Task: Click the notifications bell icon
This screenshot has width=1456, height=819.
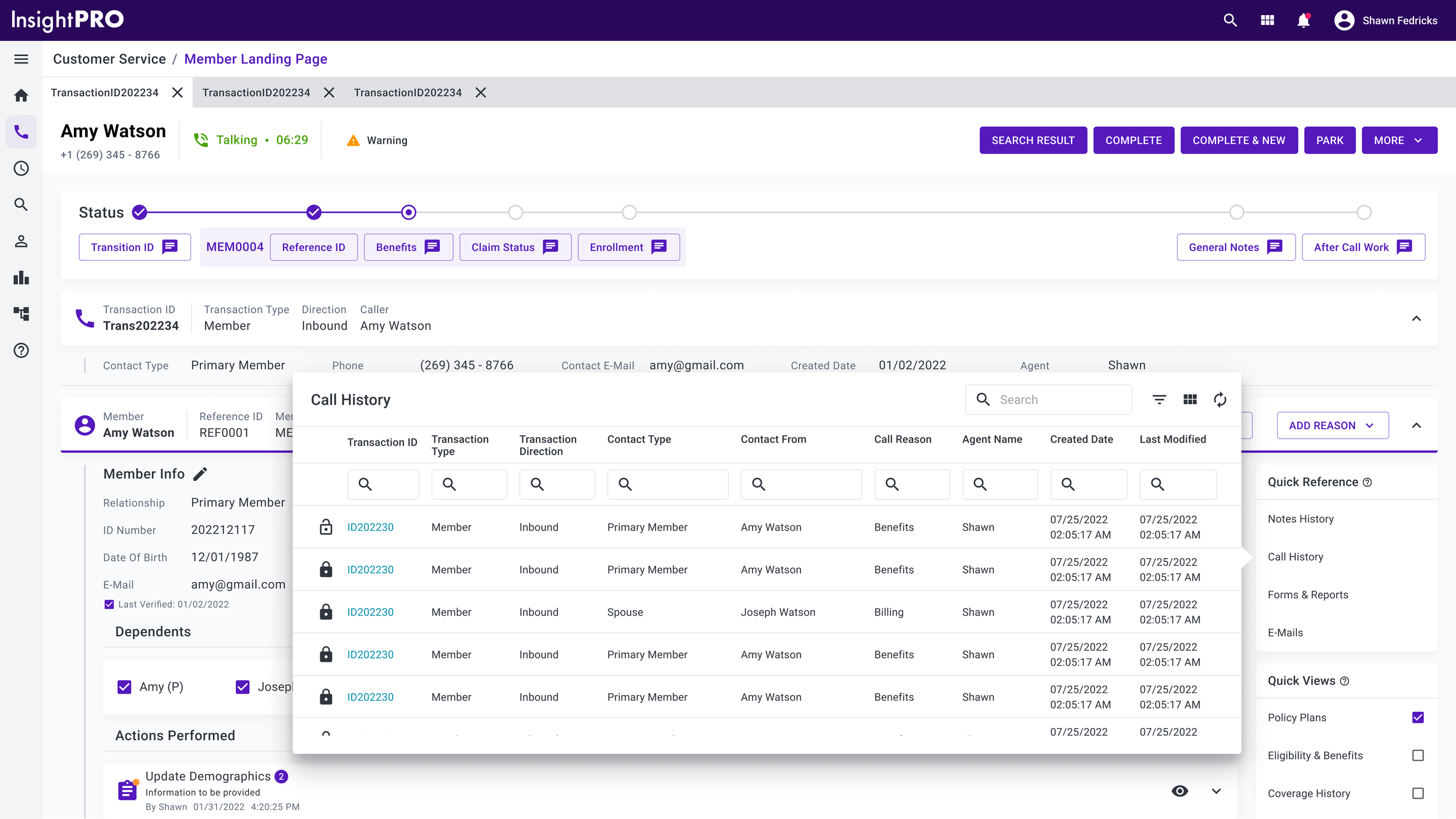Action: [1303, 20]
